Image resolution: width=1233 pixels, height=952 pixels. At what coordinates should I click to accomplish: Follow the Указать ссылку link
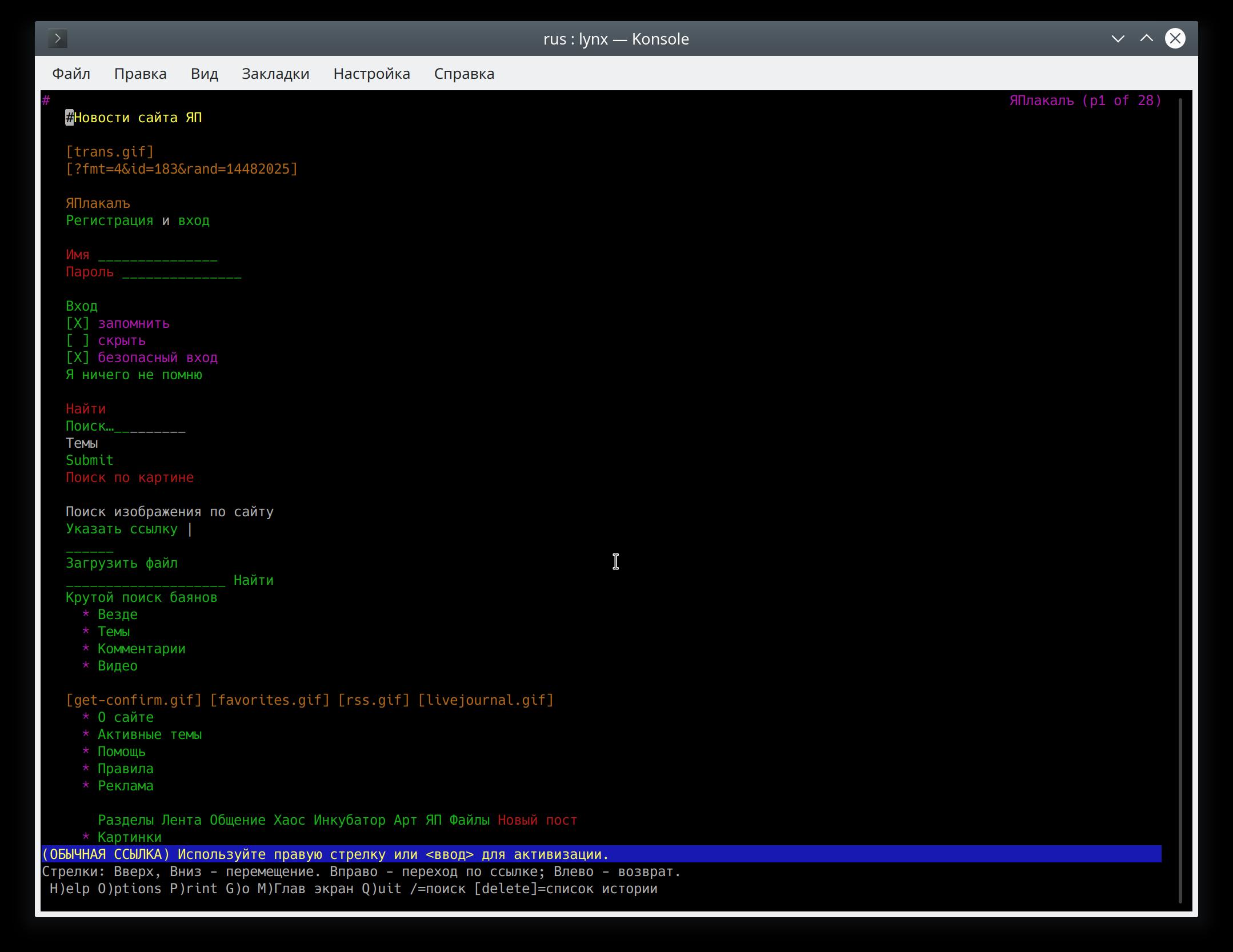click(122, 529)
